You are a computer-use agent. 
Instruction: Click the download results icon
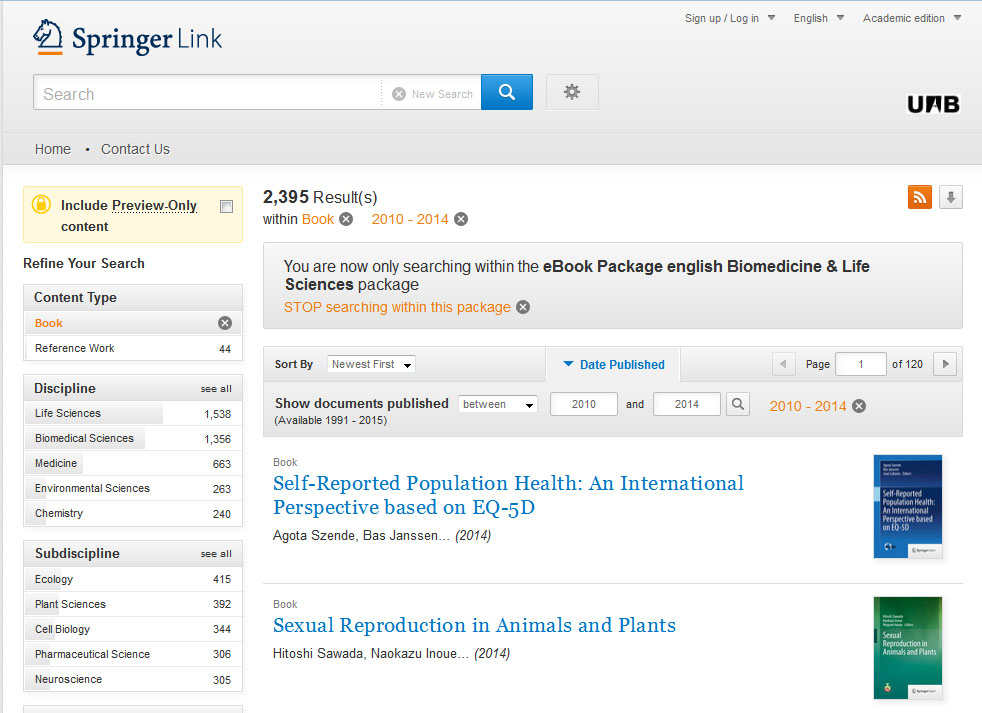[x=949, y=197]
